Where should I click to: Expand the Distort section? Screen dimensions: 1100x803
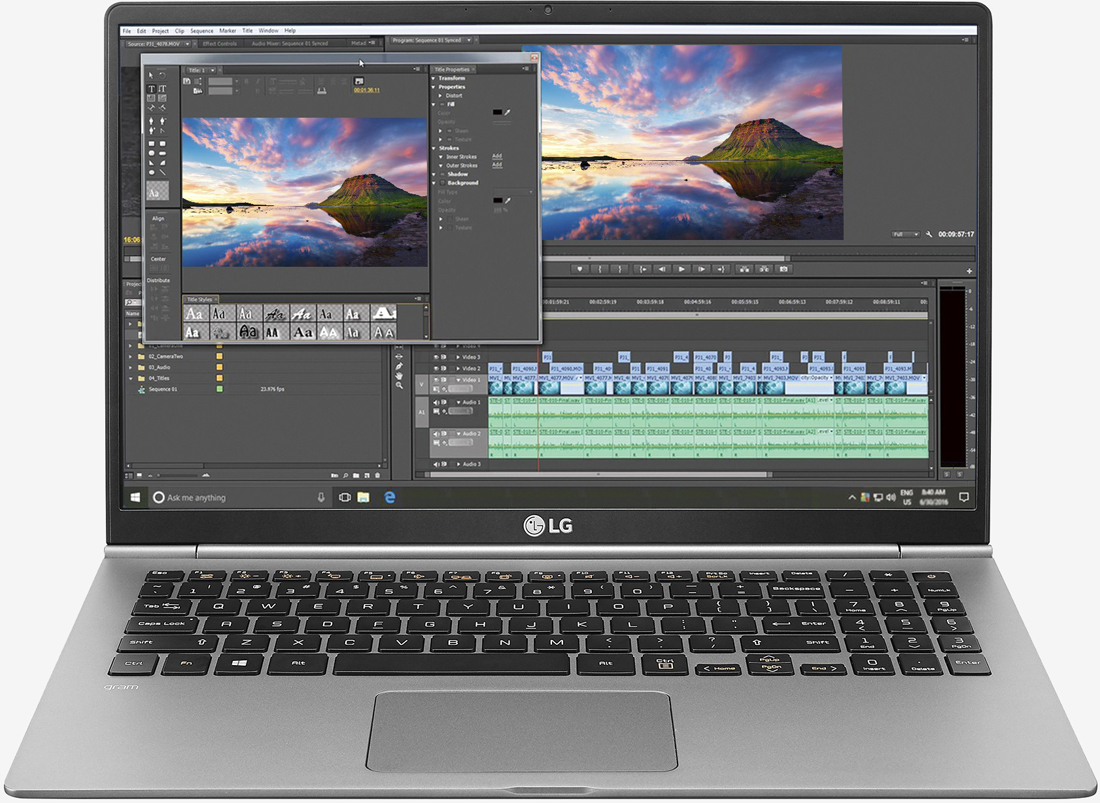click(440, 95)
